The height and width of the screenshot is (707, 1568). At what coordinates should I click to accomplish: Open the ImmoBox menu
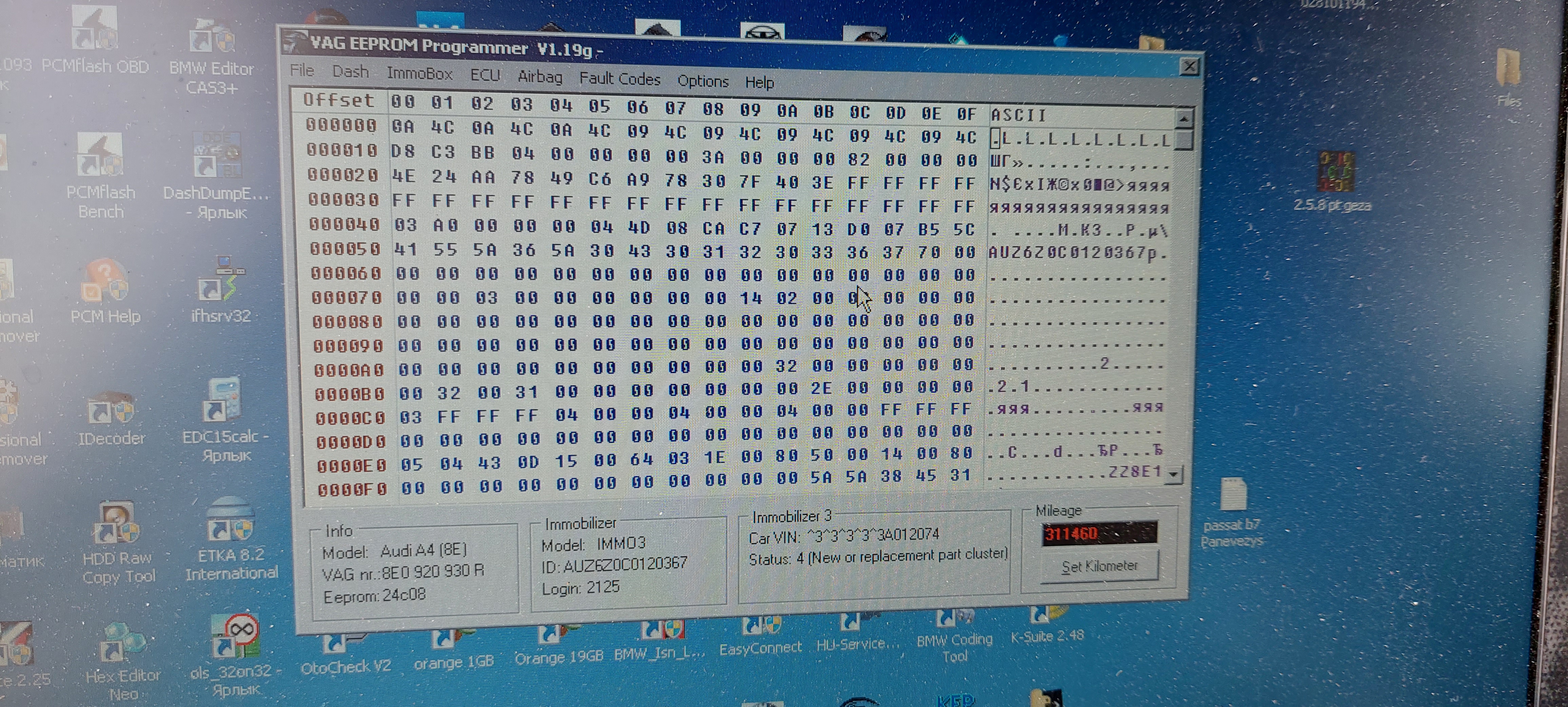pos(419,74)
